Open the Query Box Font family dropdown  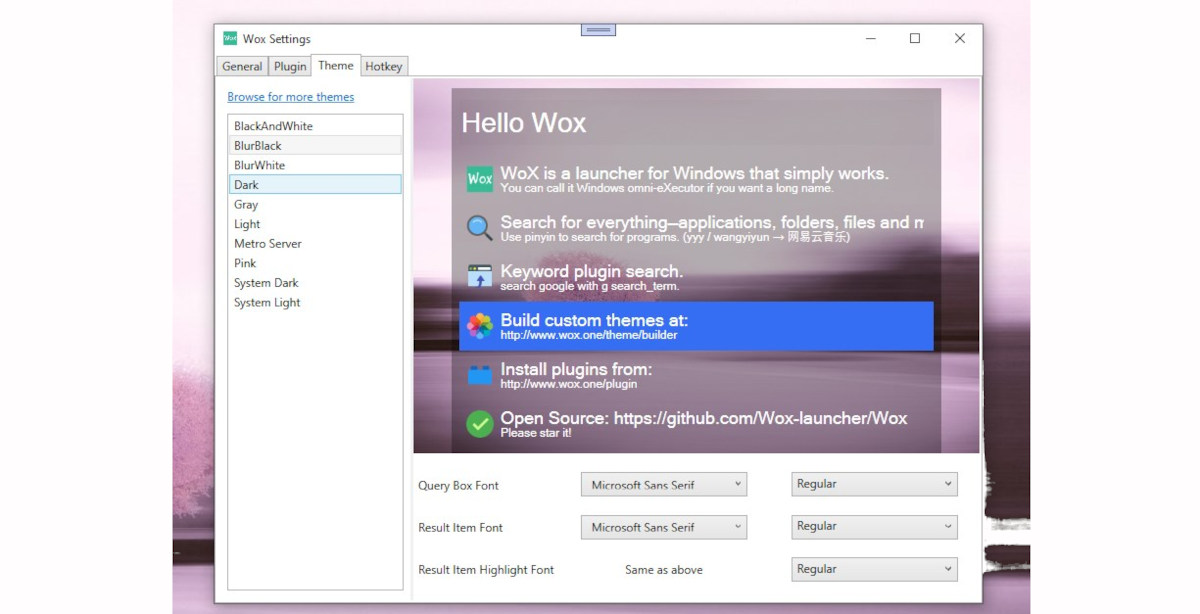pyautogui.click(x=663, y=485)
